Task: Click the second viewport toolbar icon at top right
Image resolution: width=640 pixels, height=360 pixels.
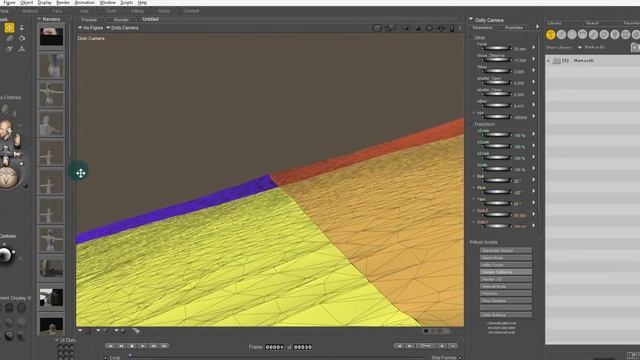Action: pyautogui.click(x=391, y=28)
